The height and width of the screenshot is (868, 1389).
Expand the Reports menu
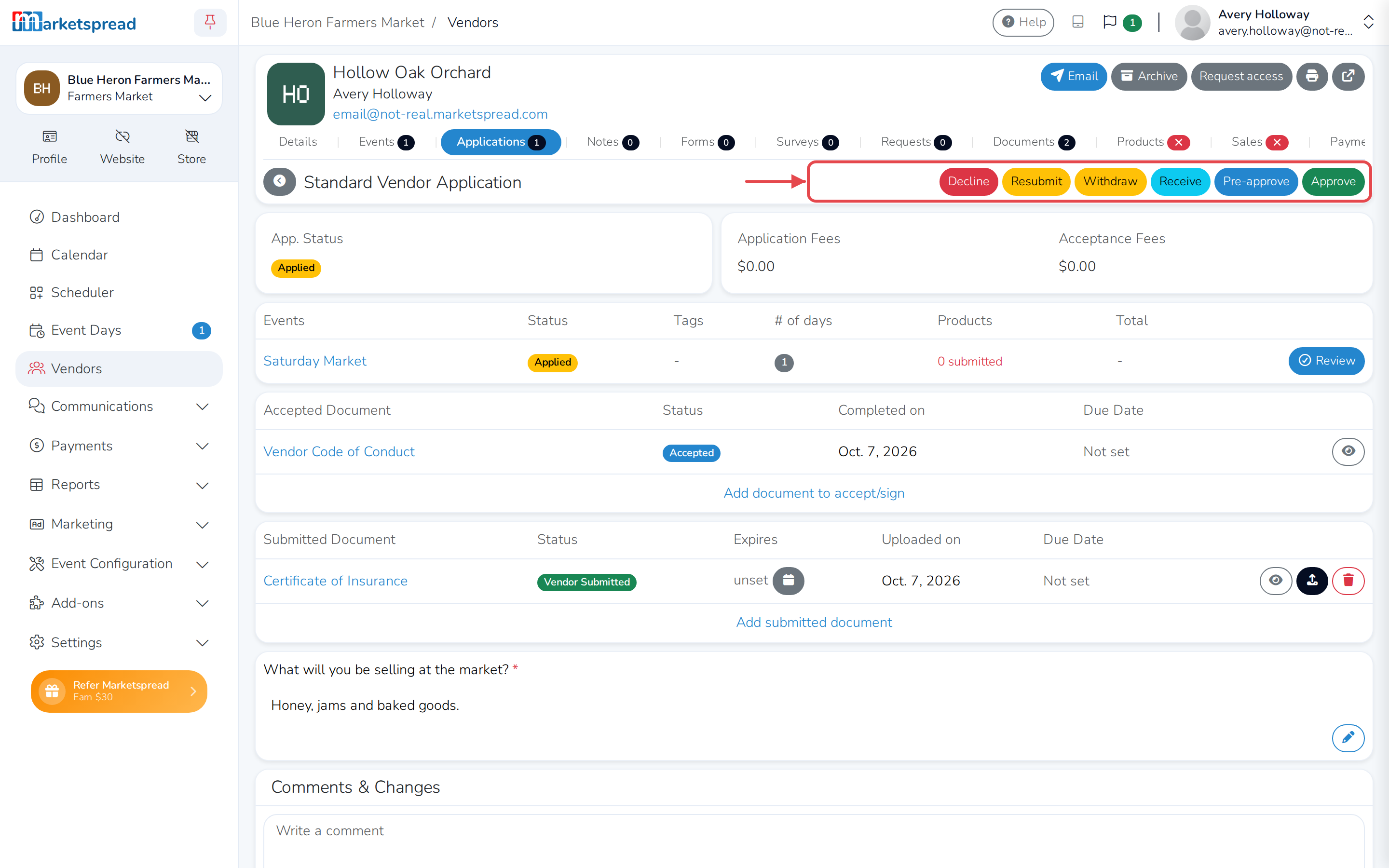[120, 485]
